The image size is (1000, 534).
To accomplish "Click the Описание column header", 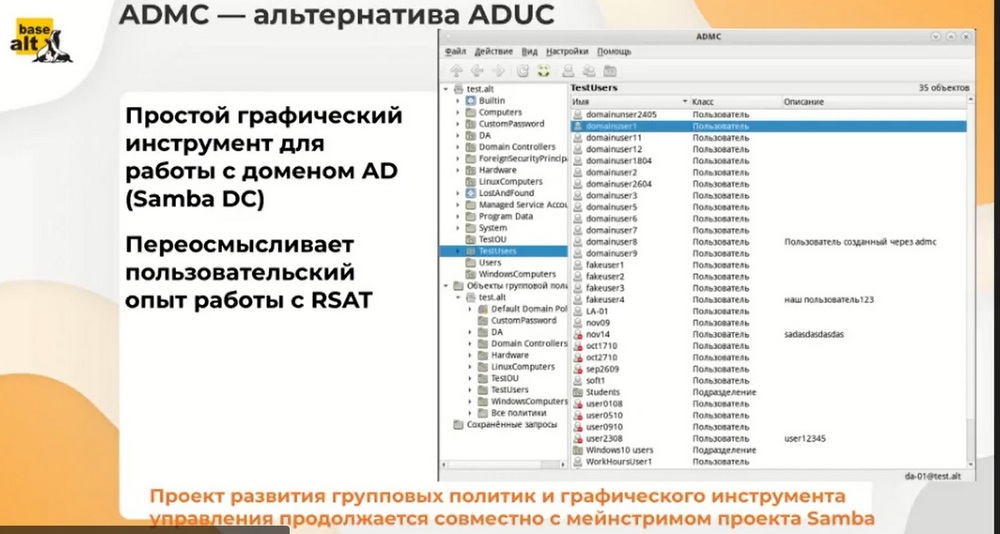I will pos(874,101).
